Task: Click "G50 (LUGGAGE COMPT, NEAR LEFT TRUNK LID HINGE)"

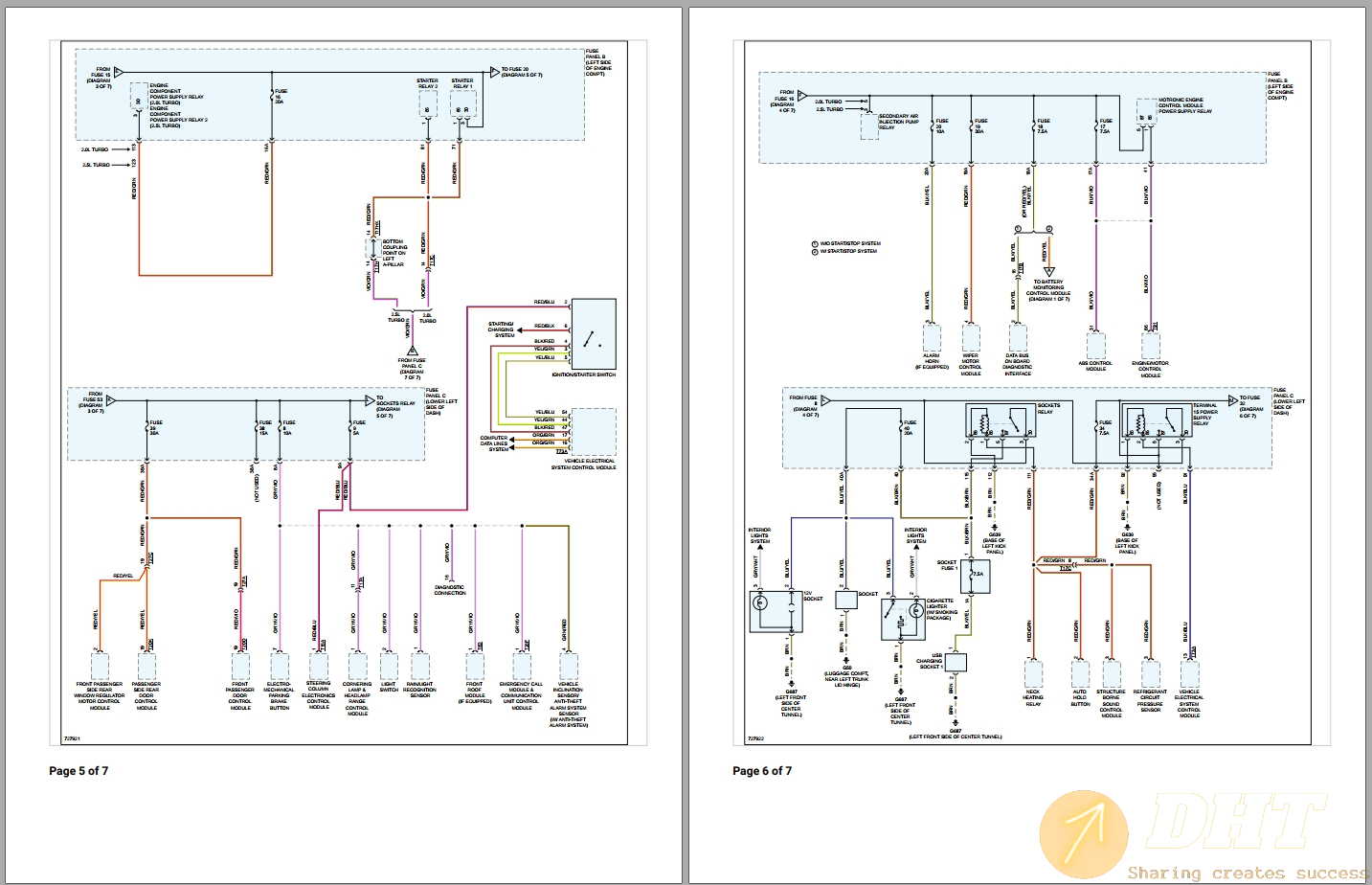Action: 847,676
